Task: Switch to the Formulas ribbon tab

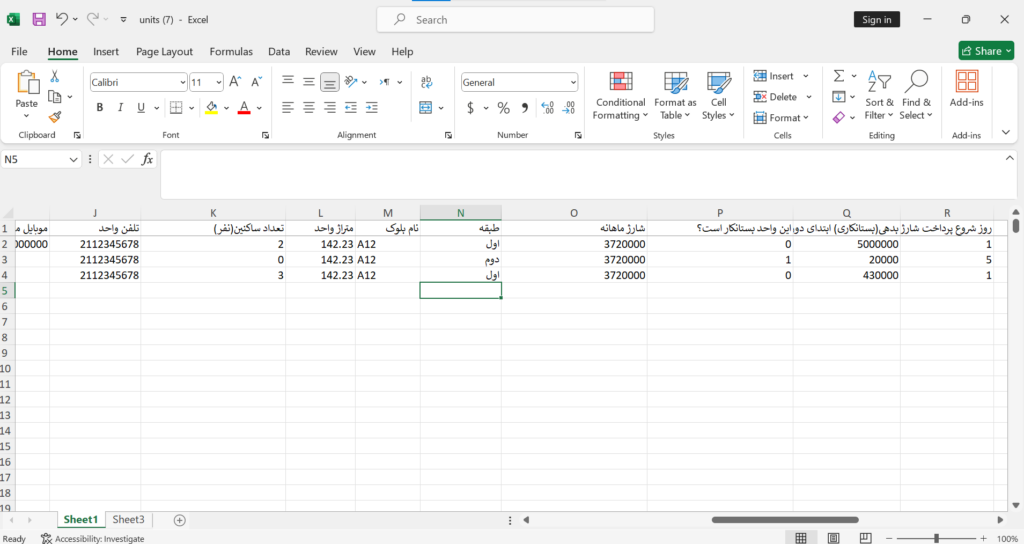Action: point(231,52)
